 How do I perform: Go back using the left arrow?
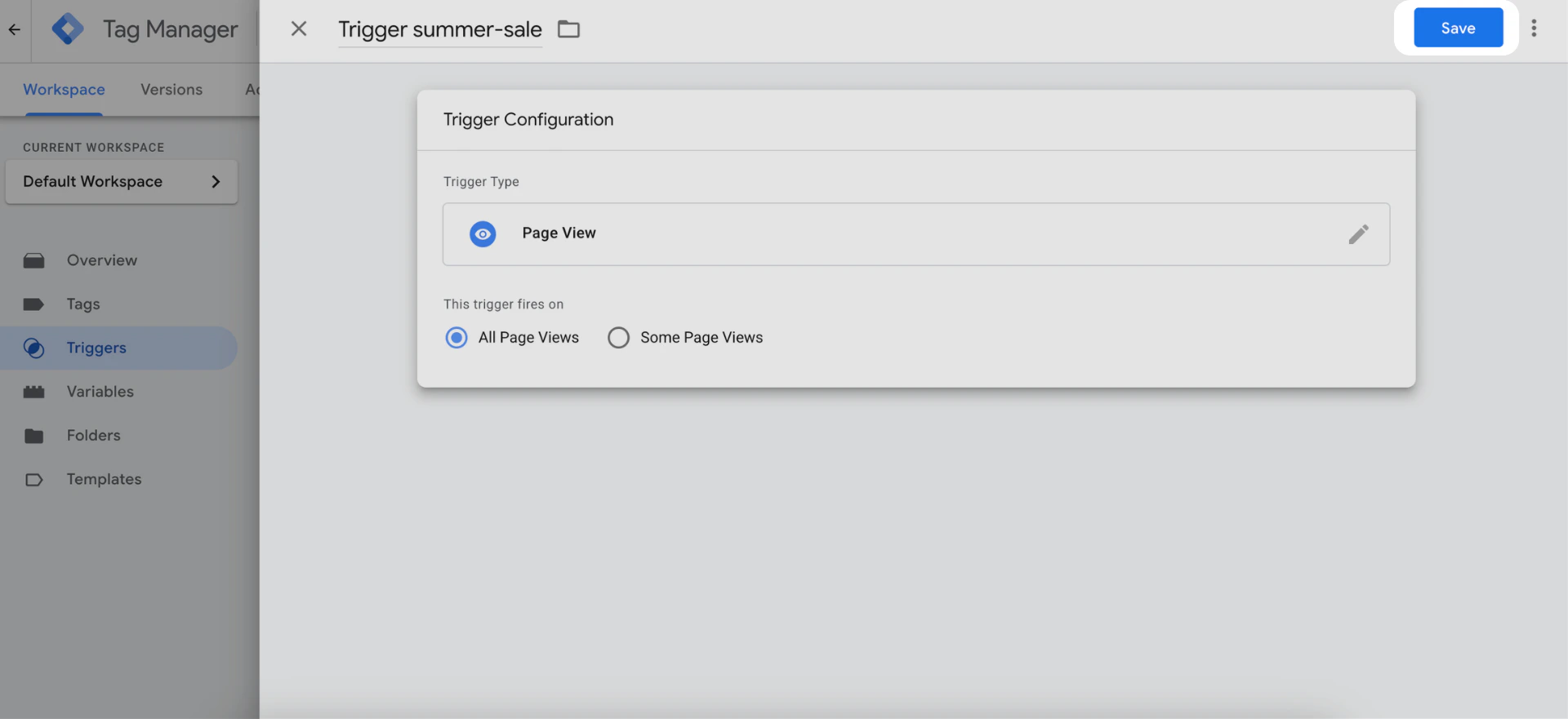pyautogui.click(x=15, y=29)
